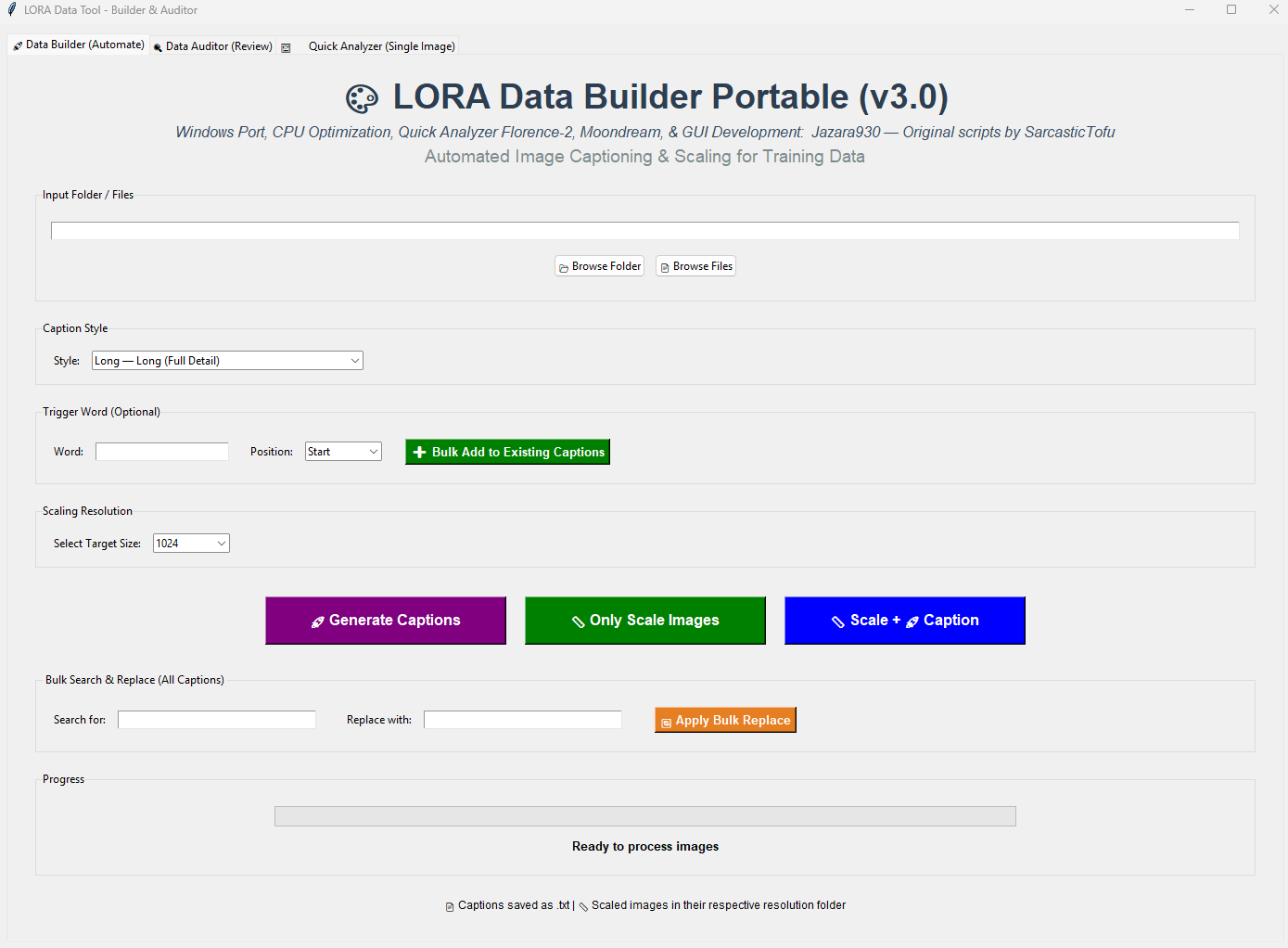Click the Search for text field
1288x948 pixels.
217,720
